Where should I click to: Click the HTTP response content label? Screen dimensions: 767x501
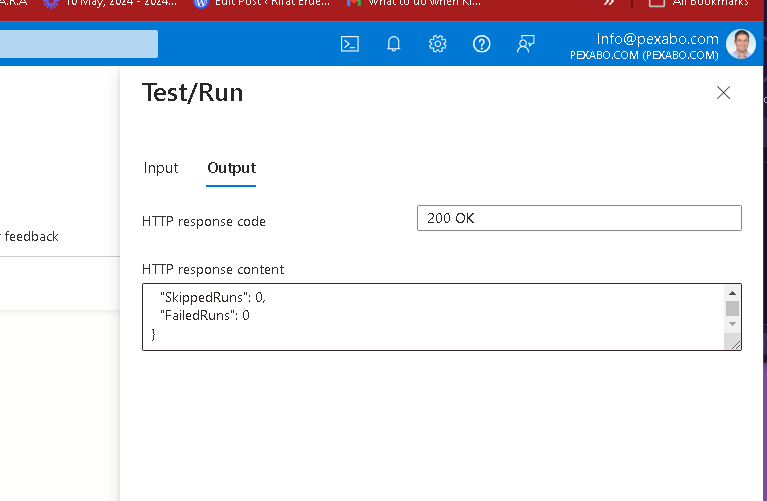pos(213,270)
